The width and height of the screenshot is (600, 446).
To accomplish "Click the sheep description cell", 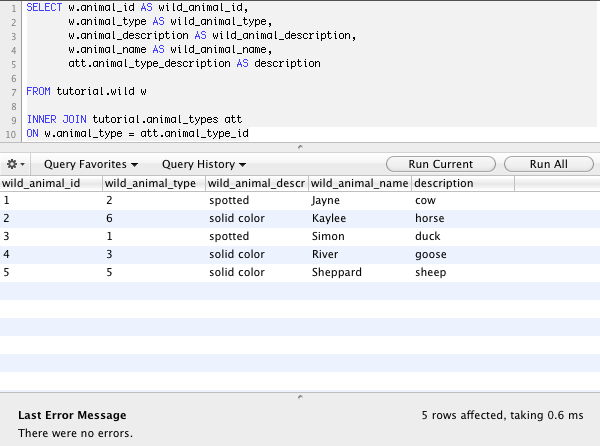I will (x=463, y=272).
